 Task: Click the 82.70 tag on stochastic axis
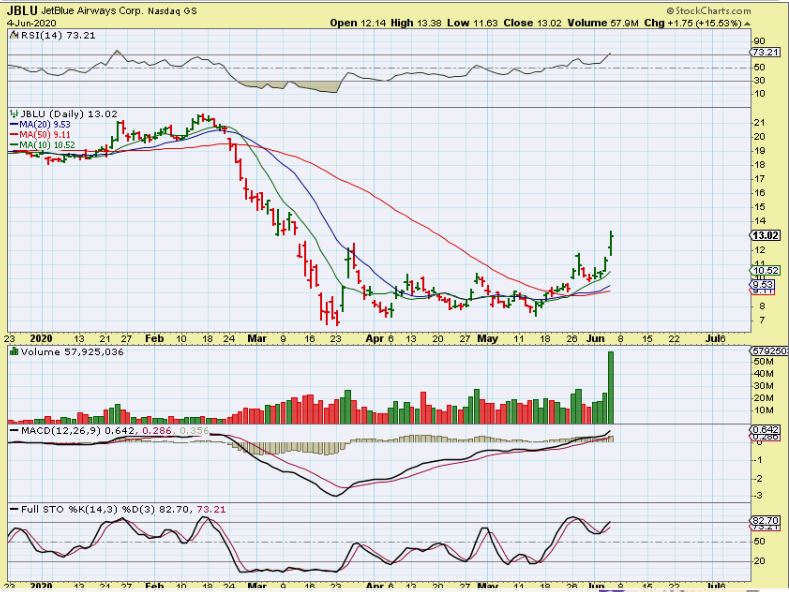pyautogui.click(x=765, y=520)
